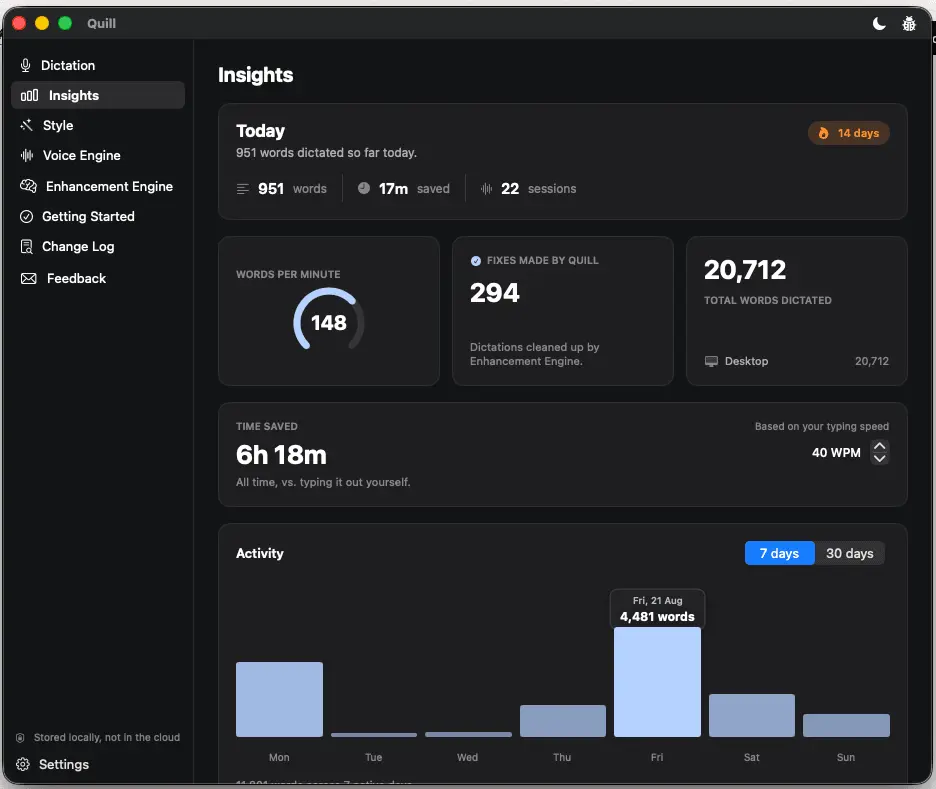The height and width of the screenshot is (789, 936).
Task: Click the Desktop monitor icon
Action: coord(711,361)
